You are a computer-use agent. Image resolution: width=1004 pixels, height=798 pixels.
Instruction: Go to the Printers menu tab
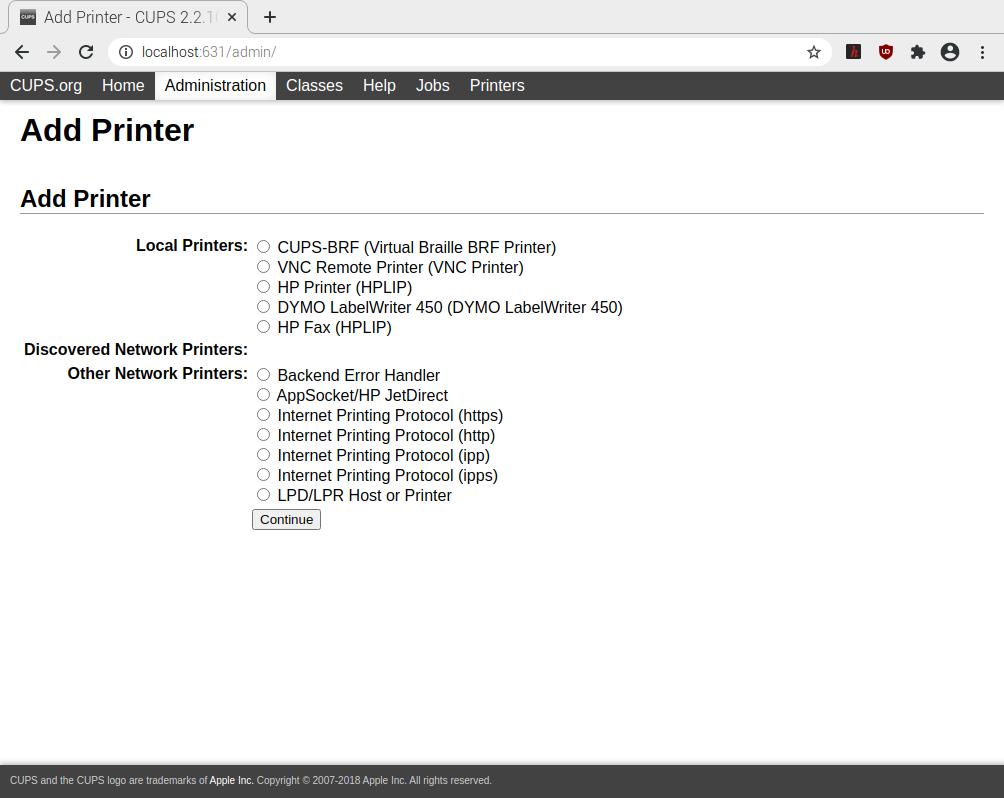click(x=497, y=86)
